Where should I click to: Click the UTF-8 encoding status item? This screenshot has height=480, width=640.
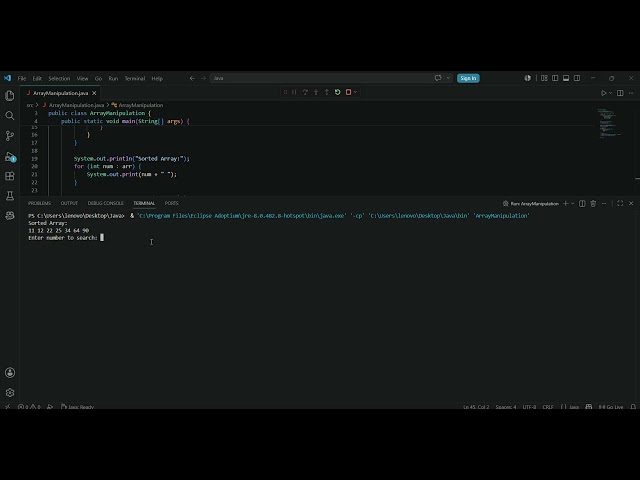pyautogui.click(x=529, y=407)
